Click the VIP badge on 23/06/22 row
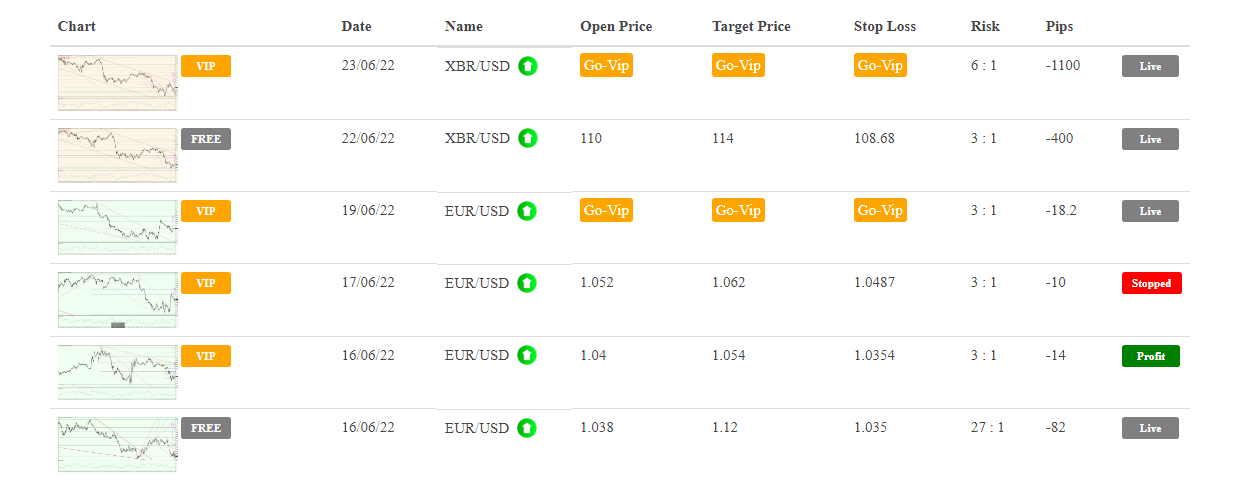The image size is (1260, 481). tap(206, 66)
